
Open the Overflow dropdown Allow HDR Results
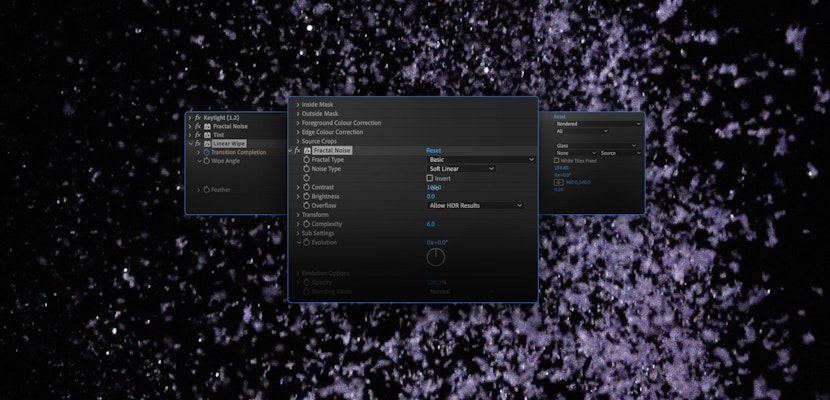pos(475,205)
